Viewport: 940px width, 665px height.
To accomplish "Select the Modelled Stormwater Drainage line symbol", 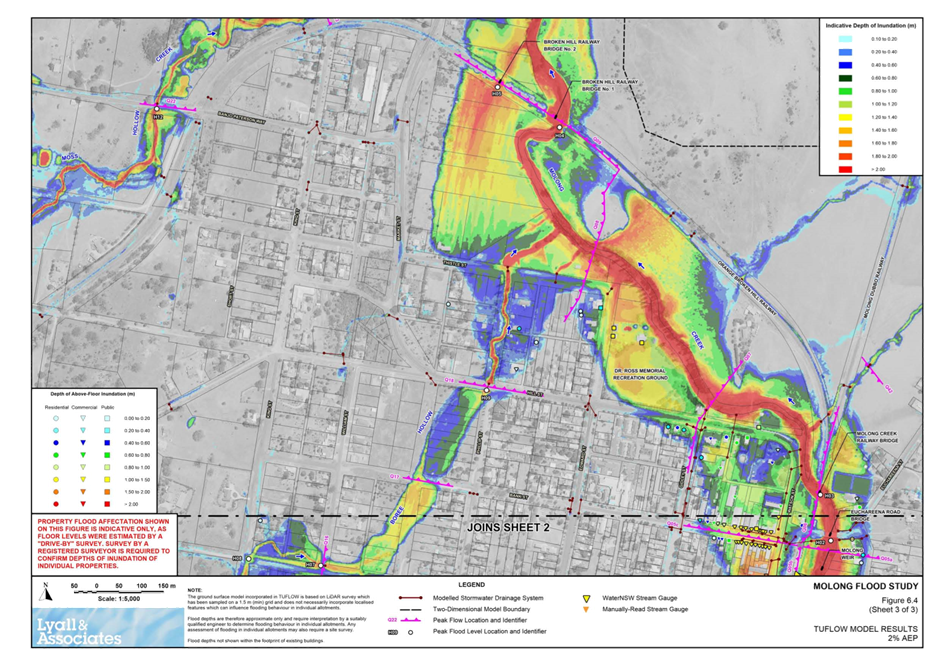I will pyautogui.click(x=410, y=598).
